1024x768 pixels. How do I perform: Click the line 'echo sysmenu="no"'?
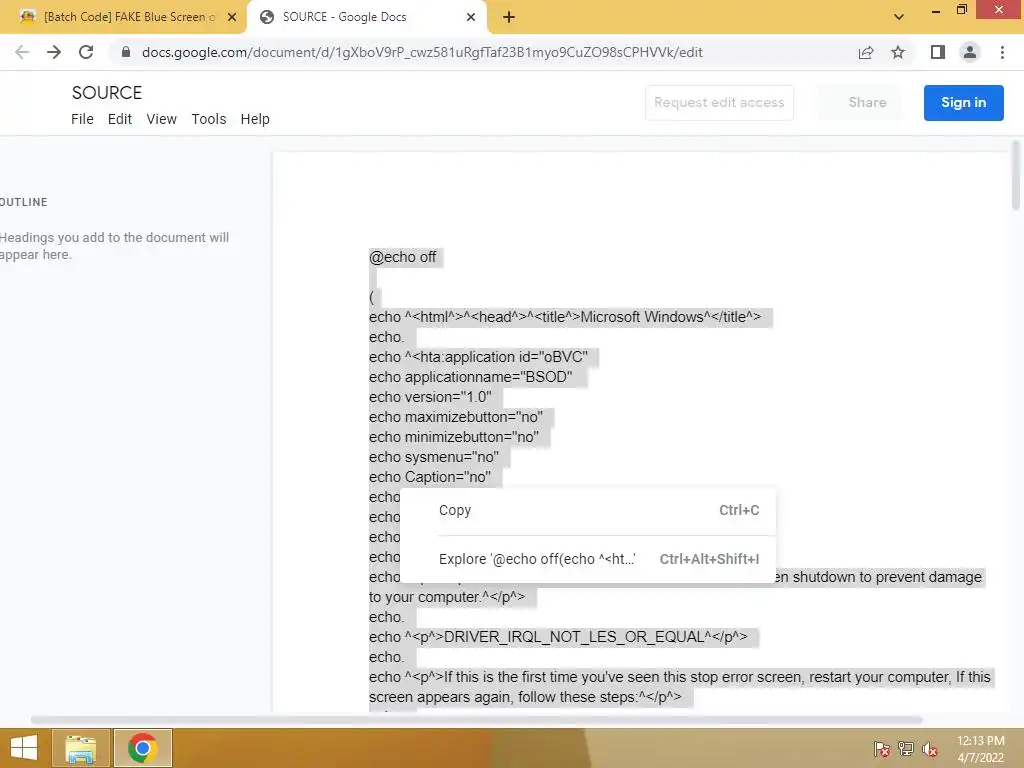pyautogui.click(x=434, y=457)
